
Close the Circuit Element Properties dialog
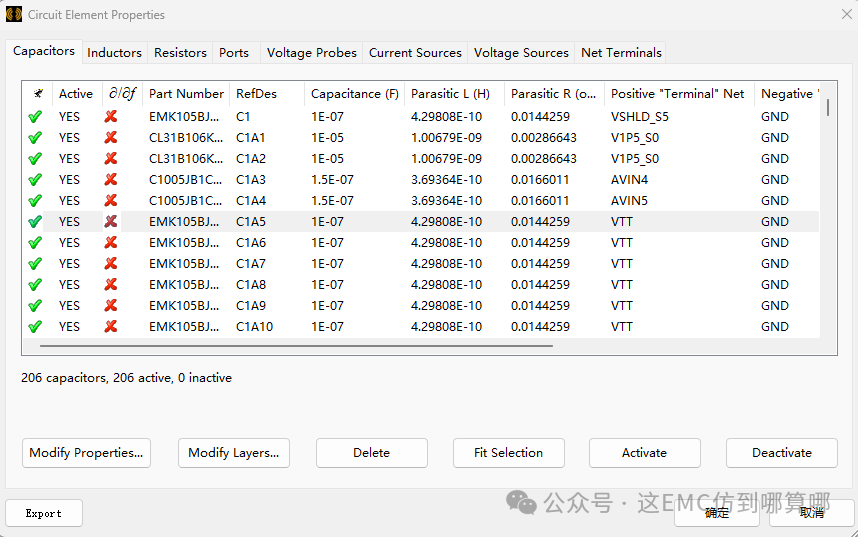click(847, 14)
